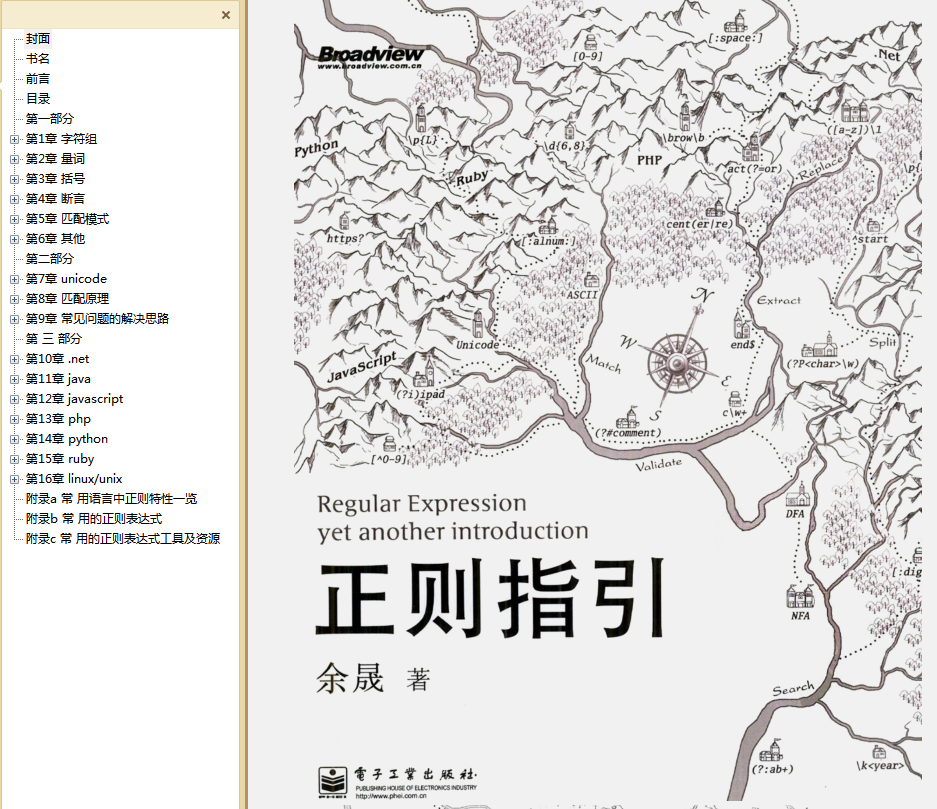Expand the 第13章 php bookmark
The height and width of the screenshot is (809, 937).
pos(14,419)
